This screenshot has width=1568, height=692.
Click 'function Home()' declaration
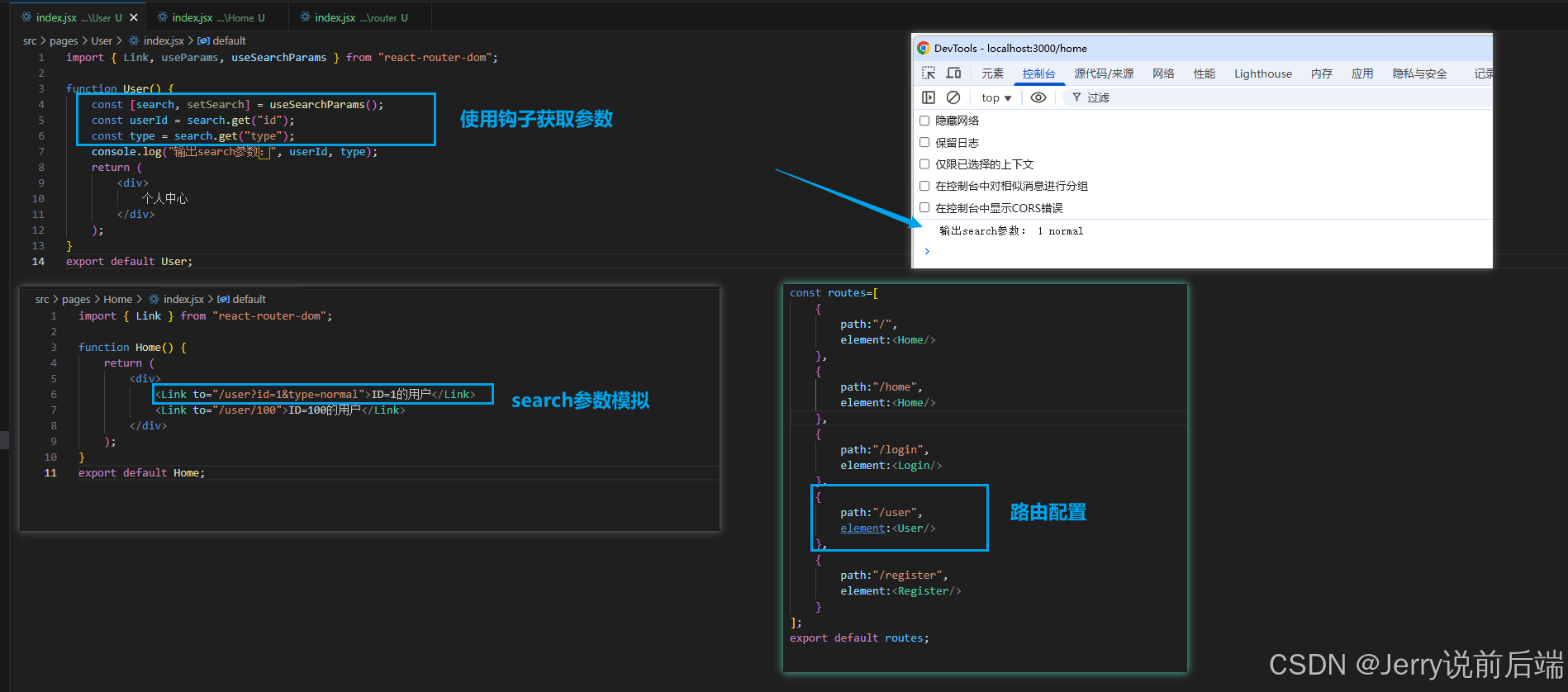tap(126, 347)
